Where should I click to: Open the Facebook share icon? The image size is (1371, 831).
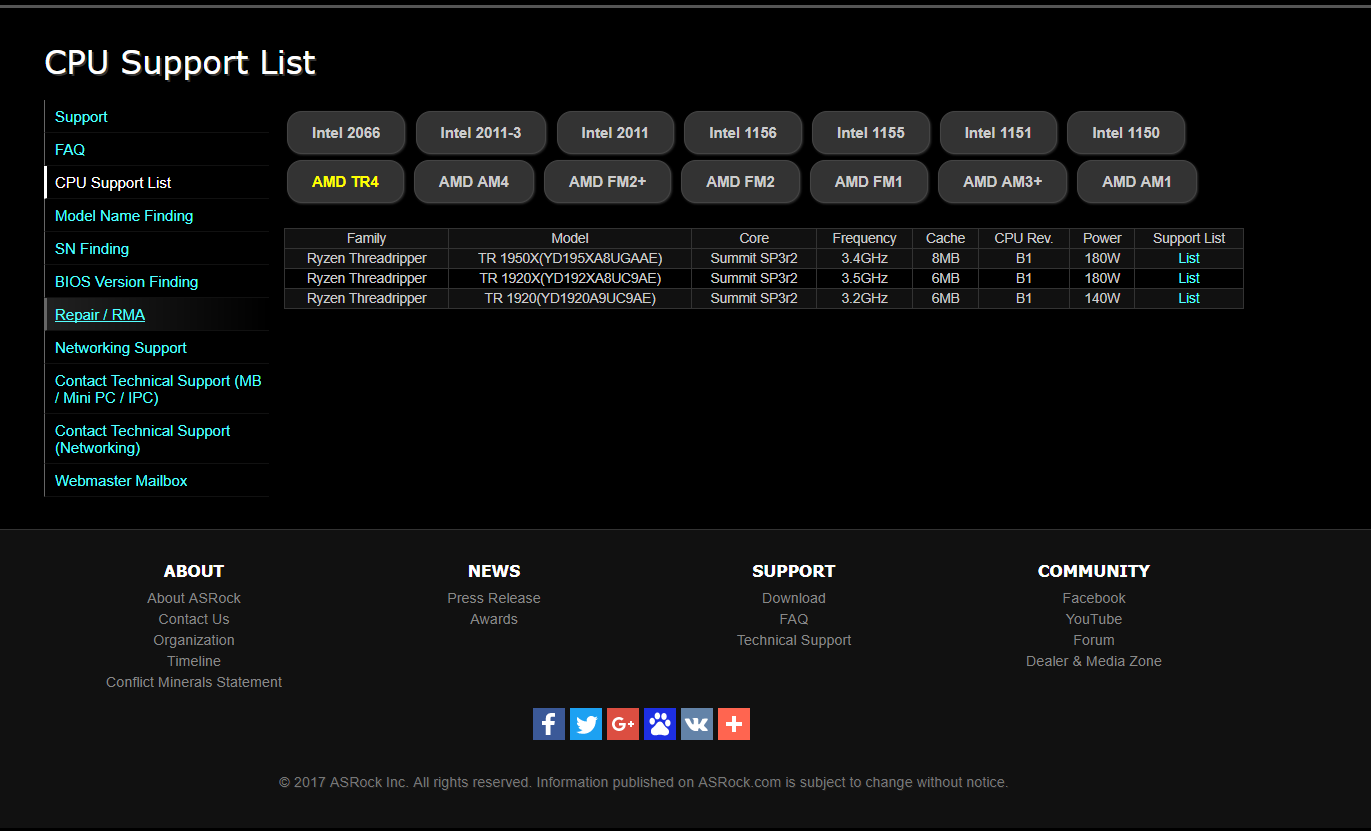[x=549, y=724]
